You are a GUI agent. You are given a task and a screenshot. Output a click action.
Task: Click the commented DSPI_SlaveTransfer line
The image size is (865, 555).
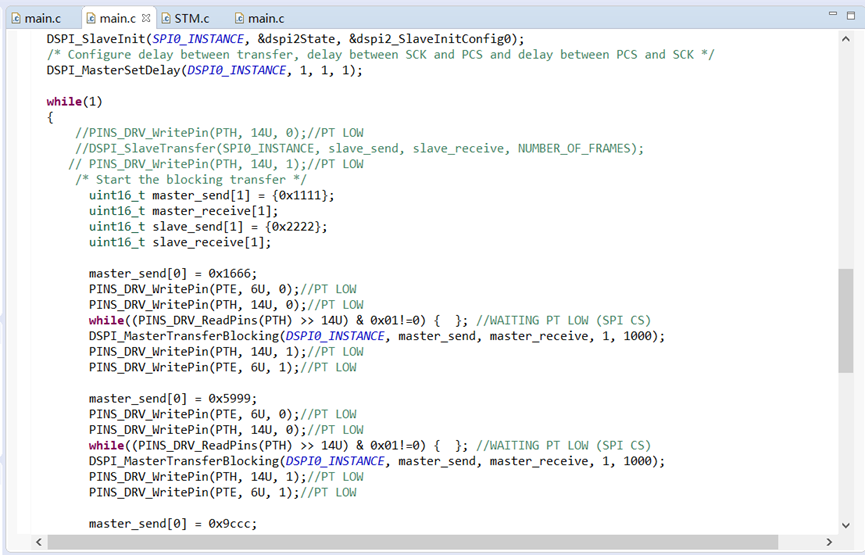(x=359, y=148)
